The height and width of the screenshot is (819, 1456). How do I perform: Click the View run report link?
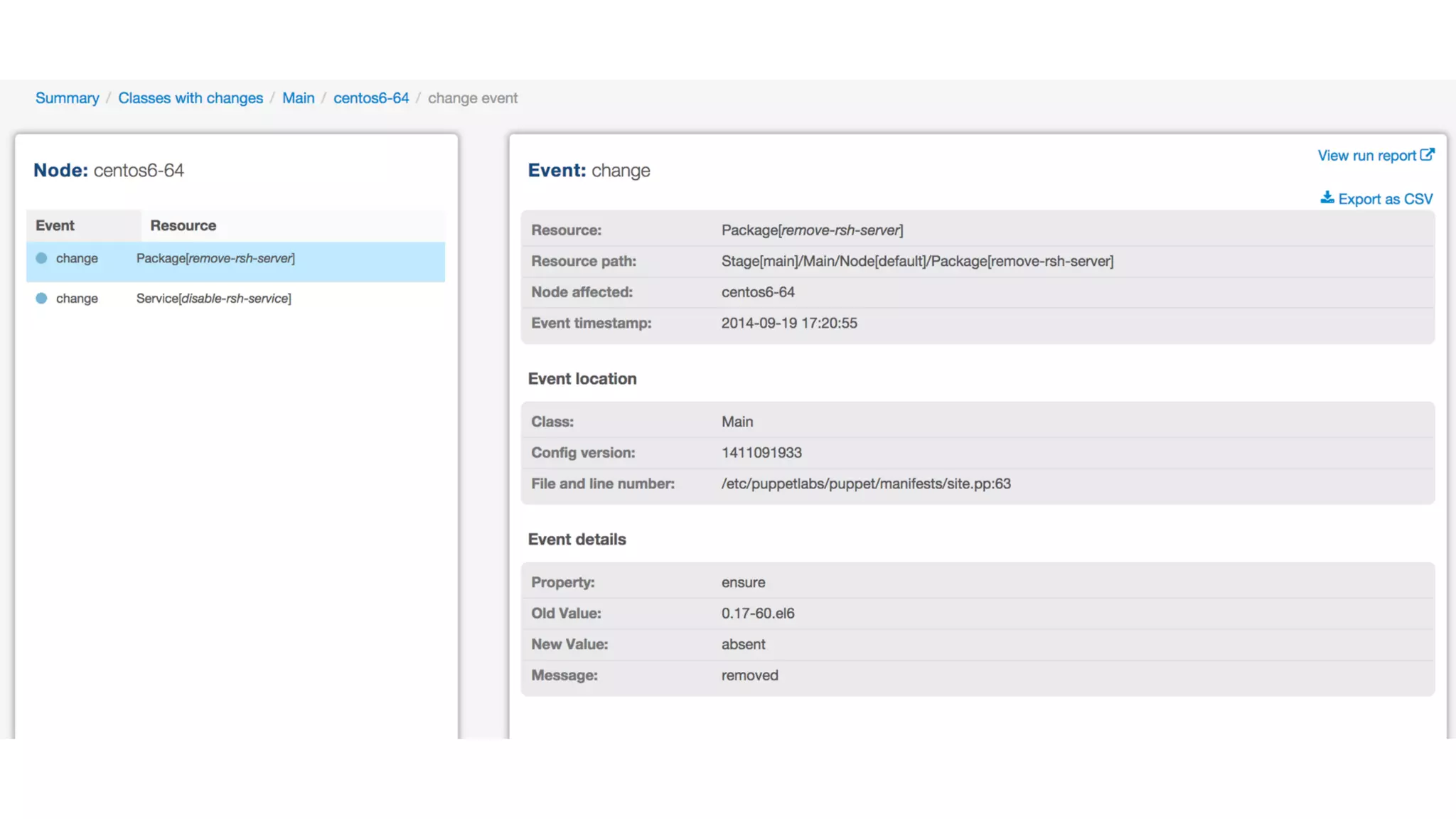pyautogui.click(x=1366, y=156)
